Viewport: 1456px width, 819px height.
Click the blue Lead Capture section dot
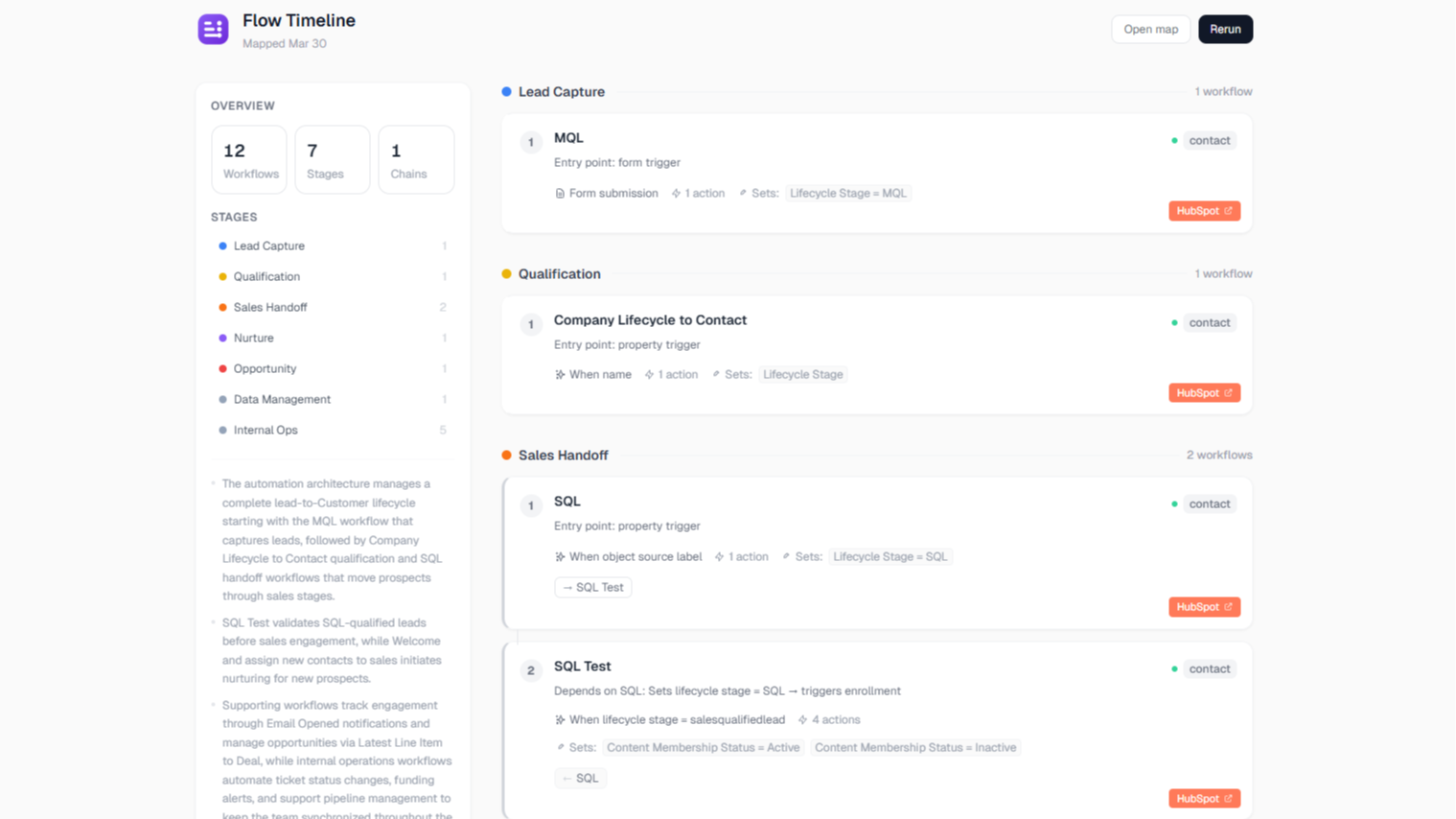[506, 92]
